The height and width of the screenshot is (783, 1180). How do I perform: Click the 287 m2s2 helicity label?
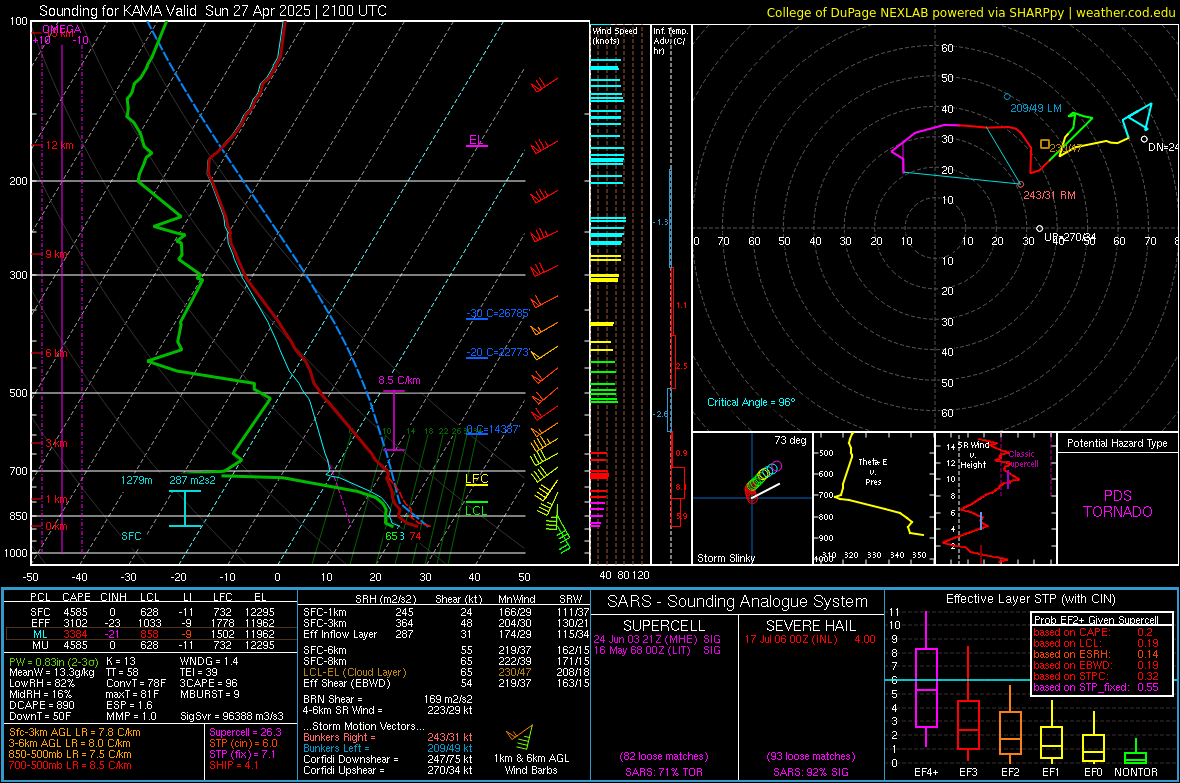(x=193, y=480)
